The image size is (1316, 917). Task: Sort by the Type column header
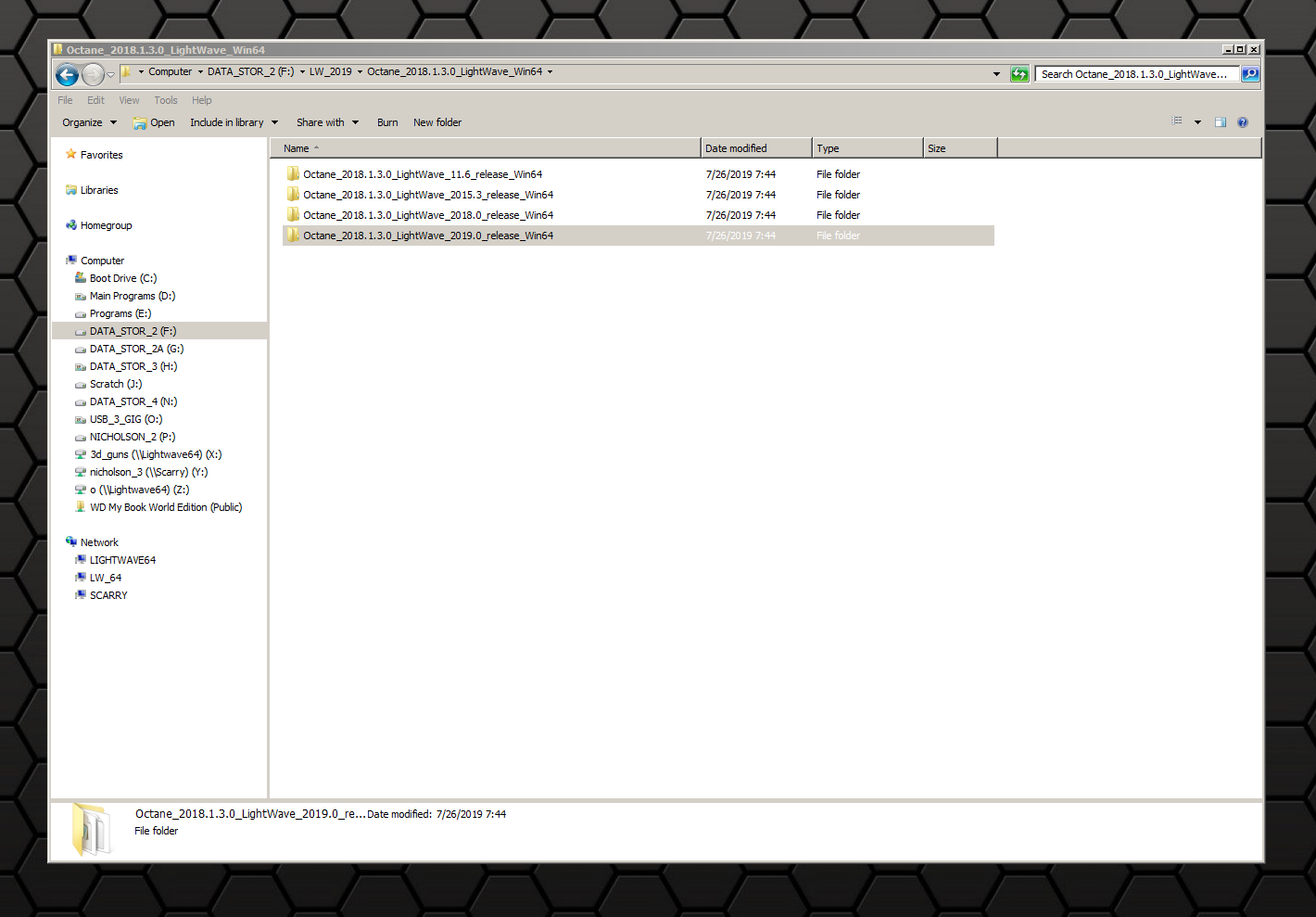[867, 148]
